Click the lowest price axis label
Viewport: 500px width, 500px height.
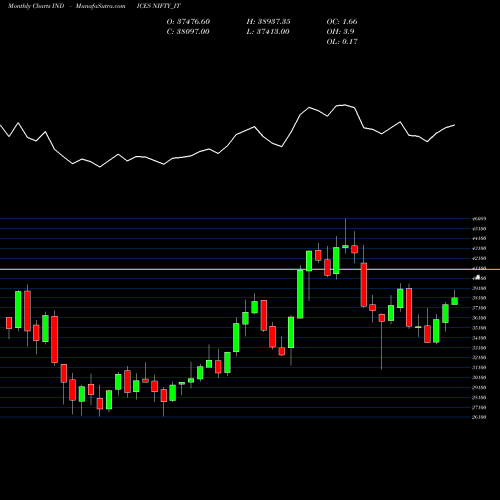pos(479,417)
